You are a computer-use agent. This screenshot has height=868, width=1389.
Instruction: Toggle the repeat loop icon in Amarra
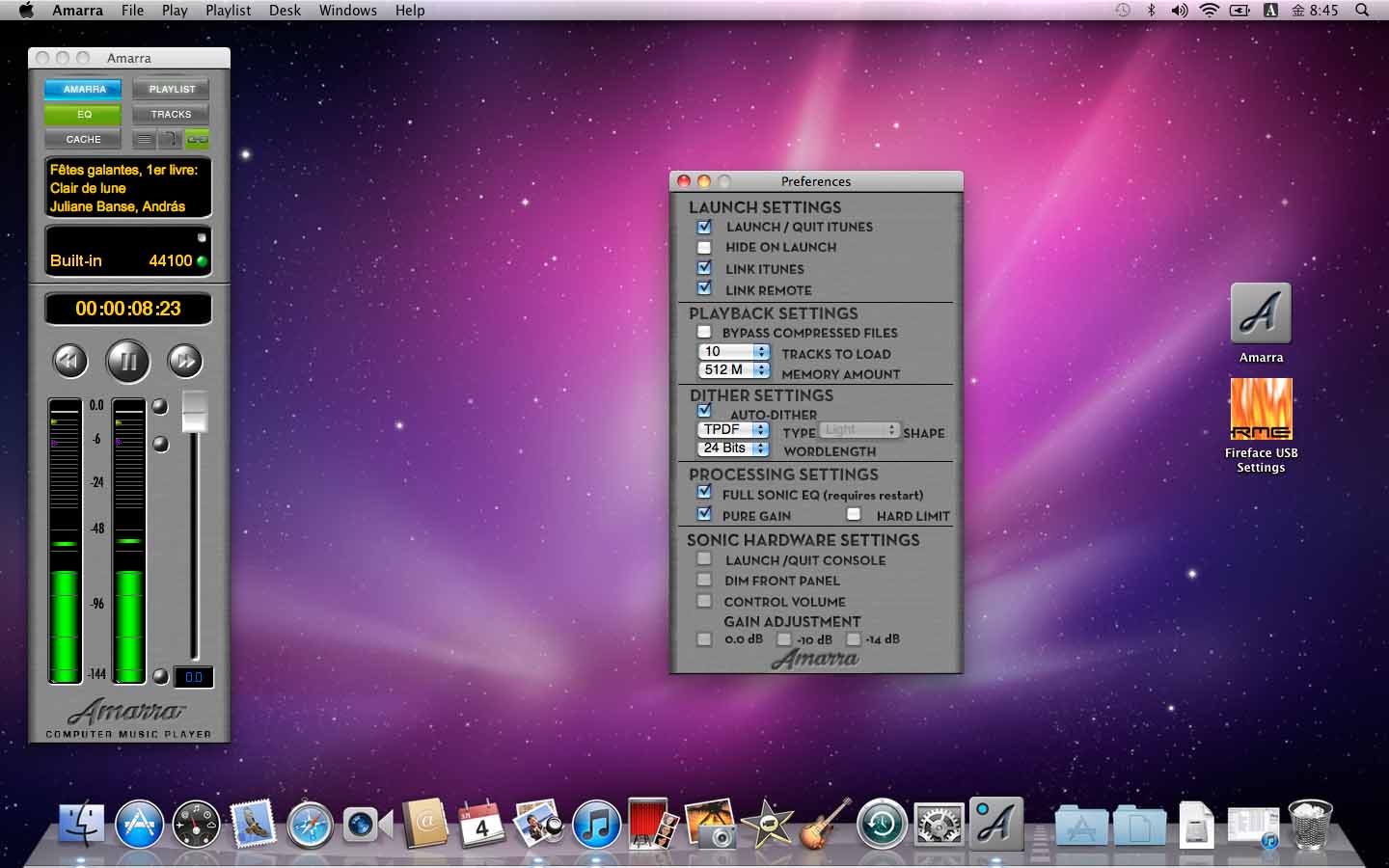point(170,139)
